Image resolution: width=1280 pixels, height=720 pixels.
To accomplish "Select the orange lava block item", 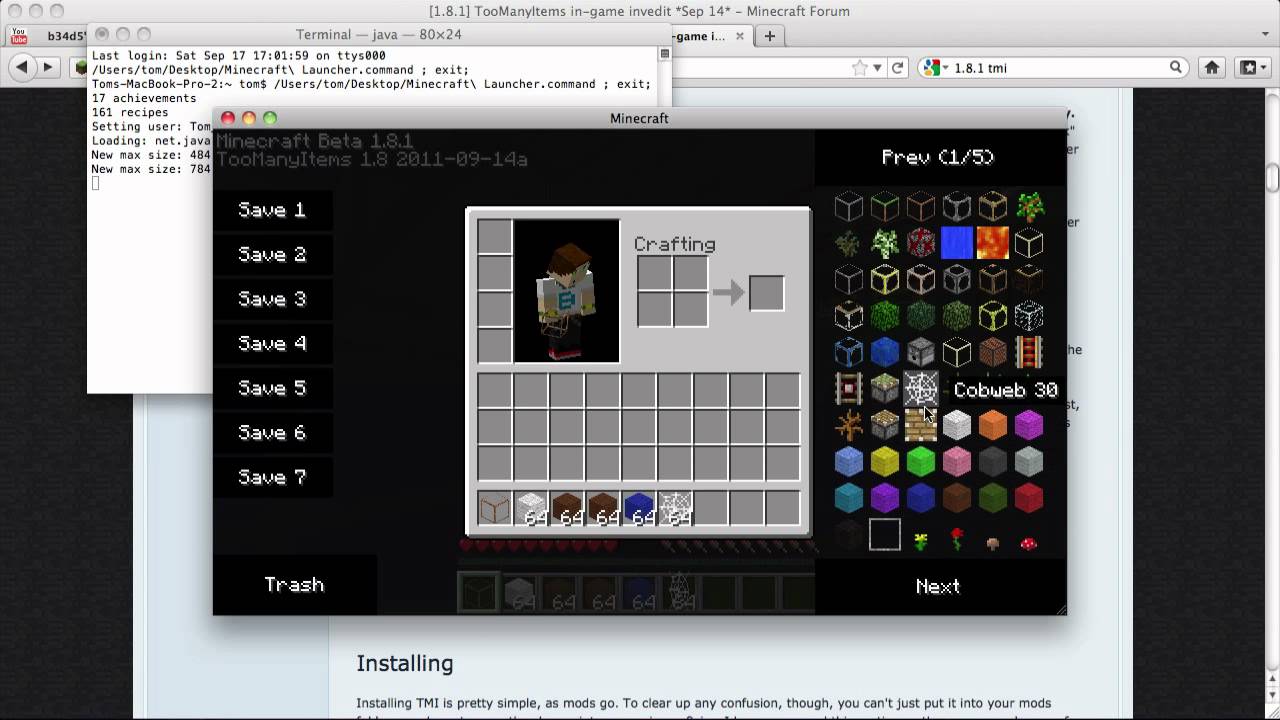I will pyautogui.click(x=993, y=243).
